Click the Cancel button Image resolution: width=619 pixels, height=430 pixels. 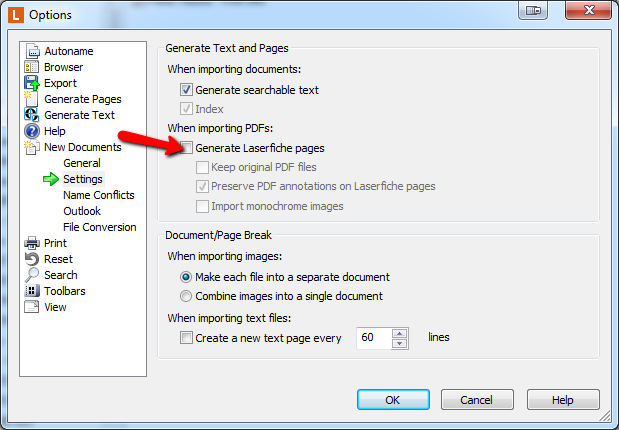(x=477, y=400)
